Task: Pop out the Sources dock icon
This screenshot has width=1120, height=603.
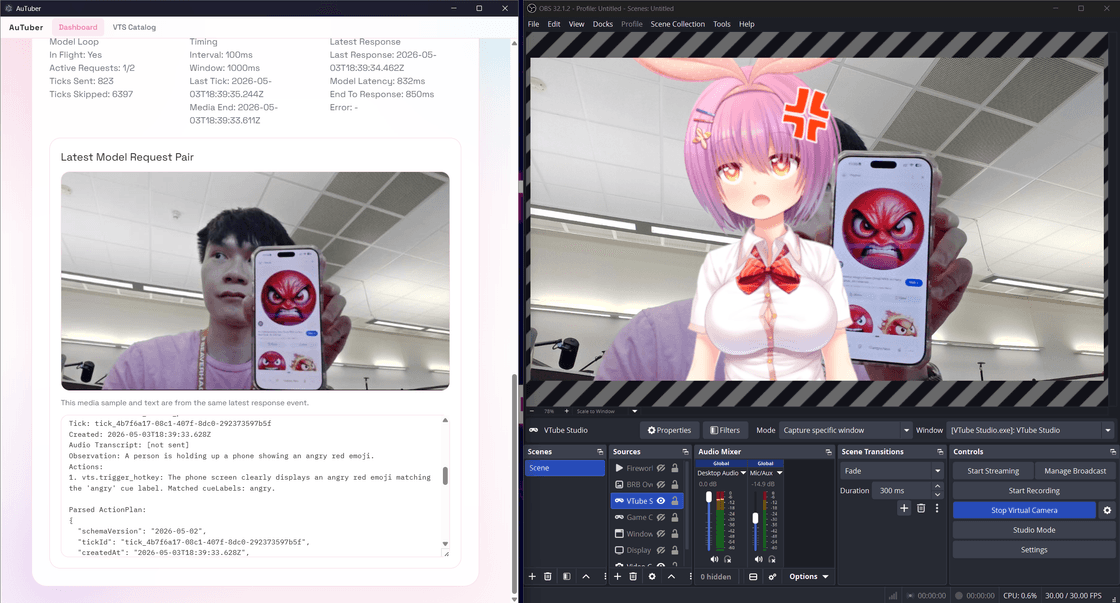Action: 685,452
